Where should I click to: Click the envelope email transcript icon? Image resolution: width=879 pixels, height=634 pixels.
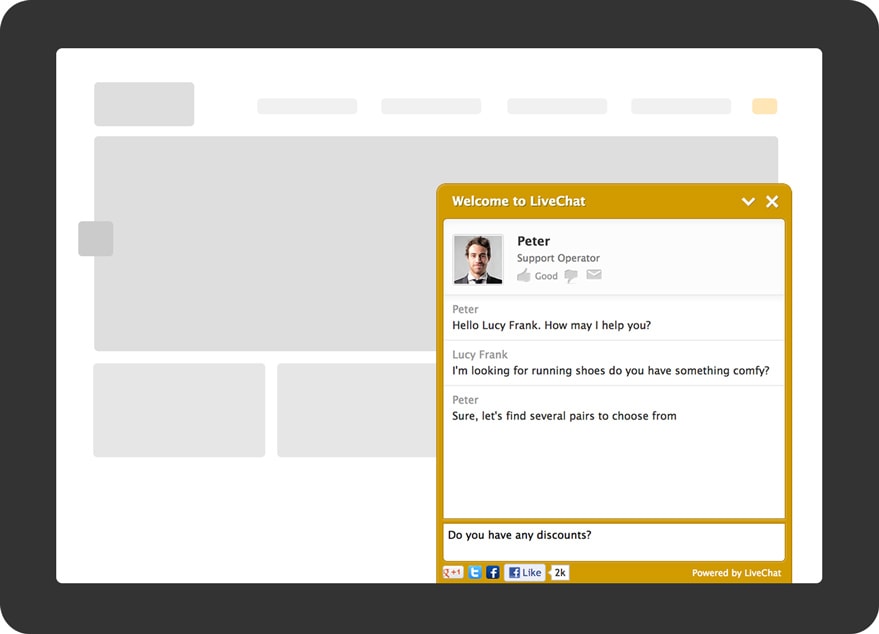coord(594,275)
